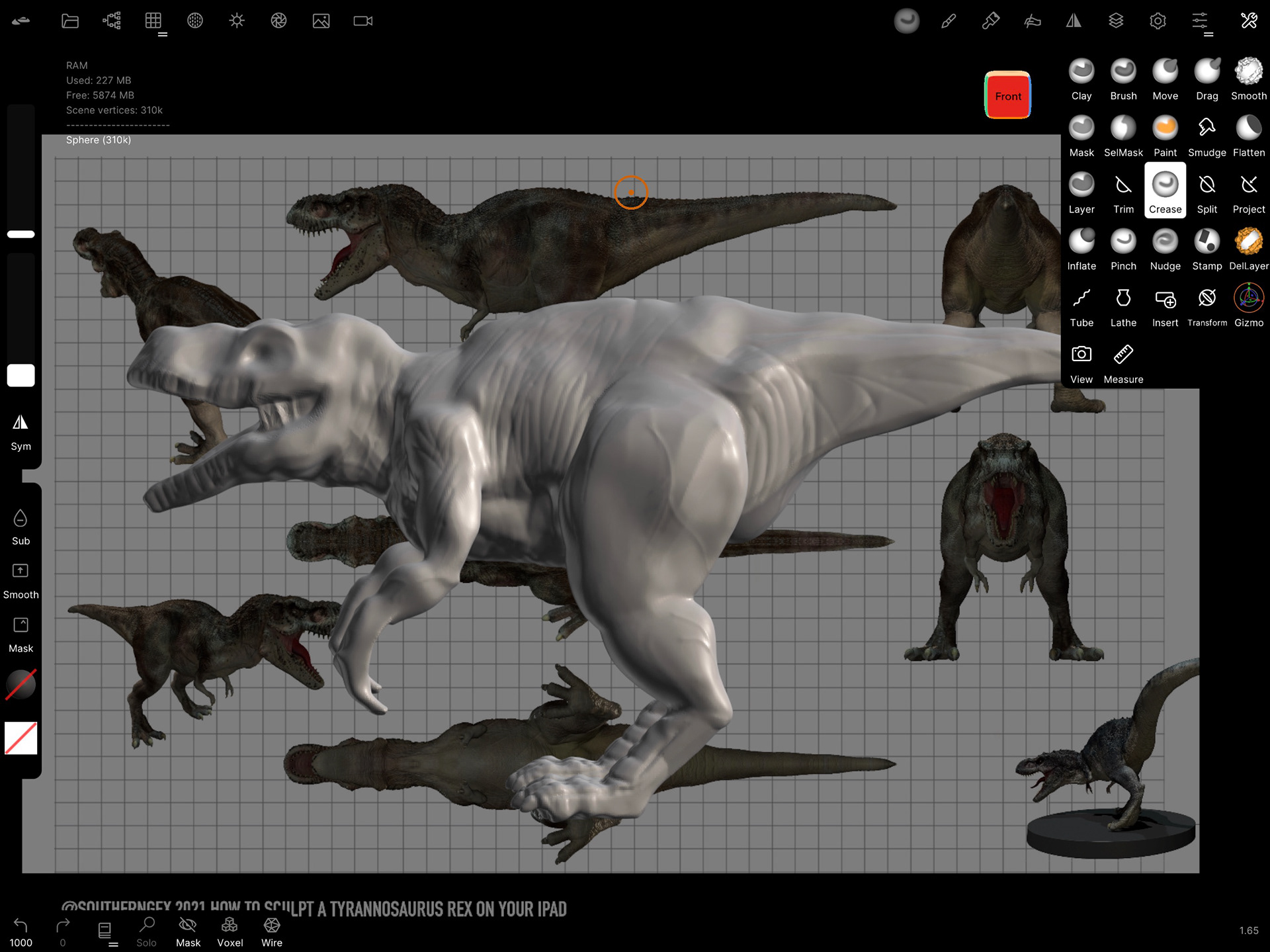Viewport: 1270px width, 952px height.
Task: Activate the Transform tool
Action: [1206, 307]
